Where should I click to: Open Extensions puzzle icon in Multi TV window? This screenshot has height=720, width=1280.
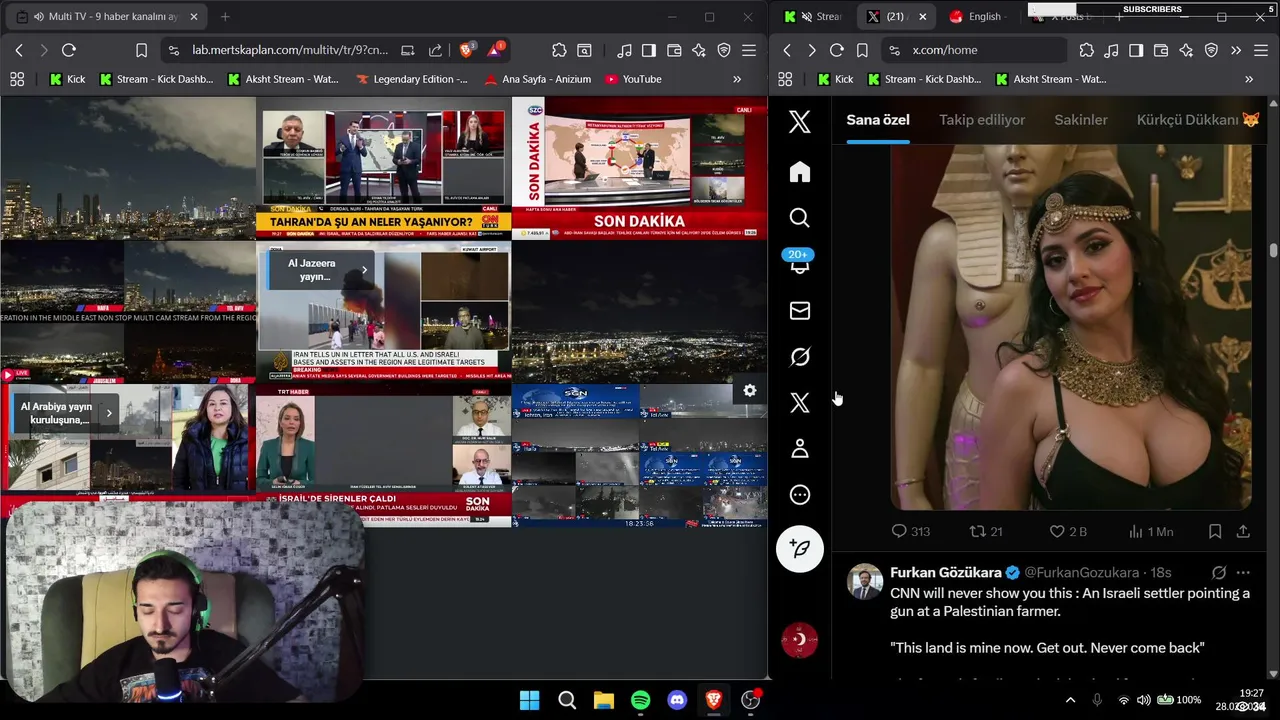[559, 50]
